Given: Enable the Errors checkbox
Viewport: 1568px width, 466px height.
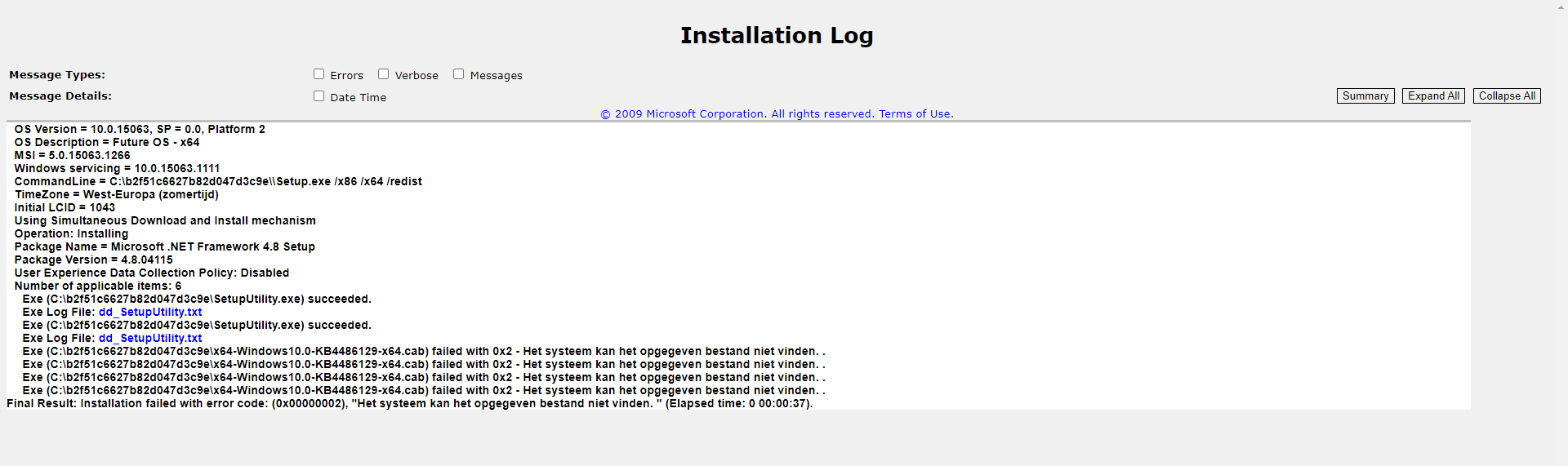Looking at the screenshot, I should point(319,74).
